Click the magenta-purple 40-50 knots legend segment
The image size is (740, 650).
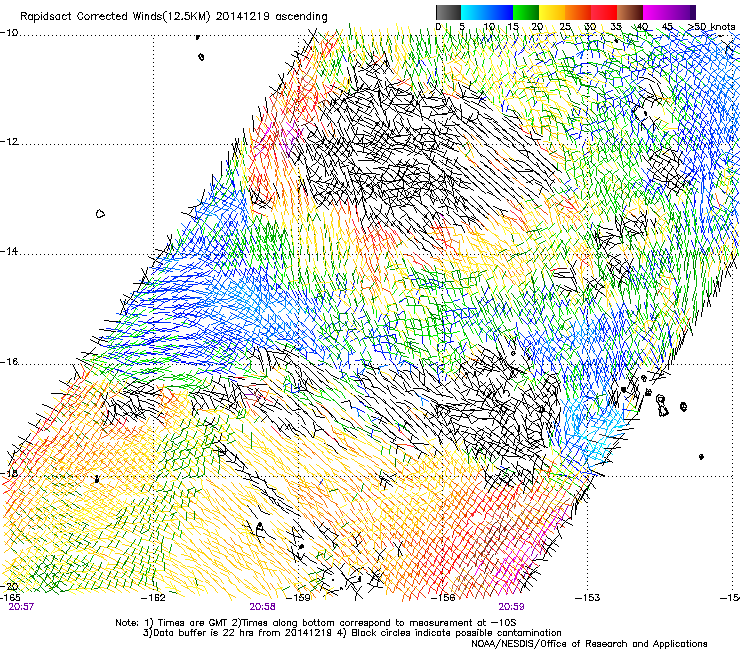pos(669,12)
